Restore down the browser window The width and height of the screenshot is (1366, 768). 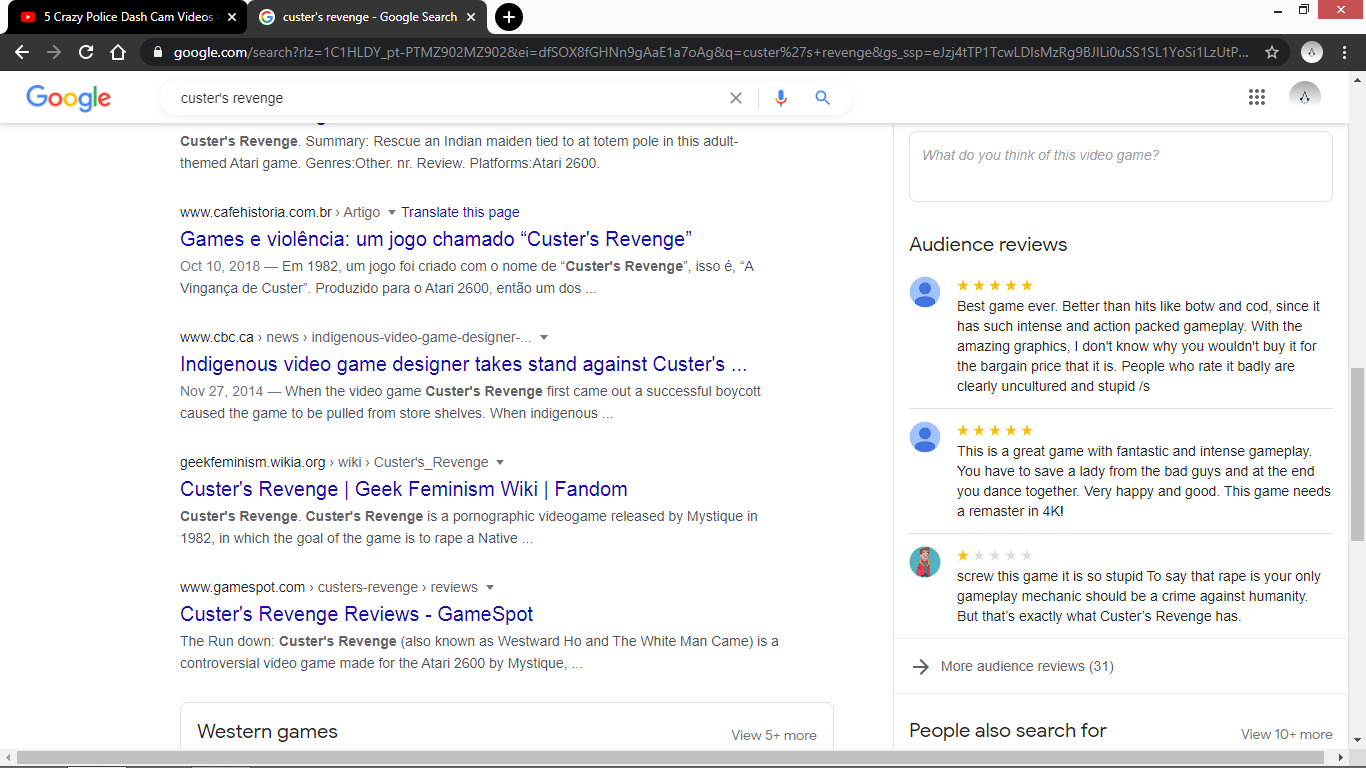coord(1304,10)
